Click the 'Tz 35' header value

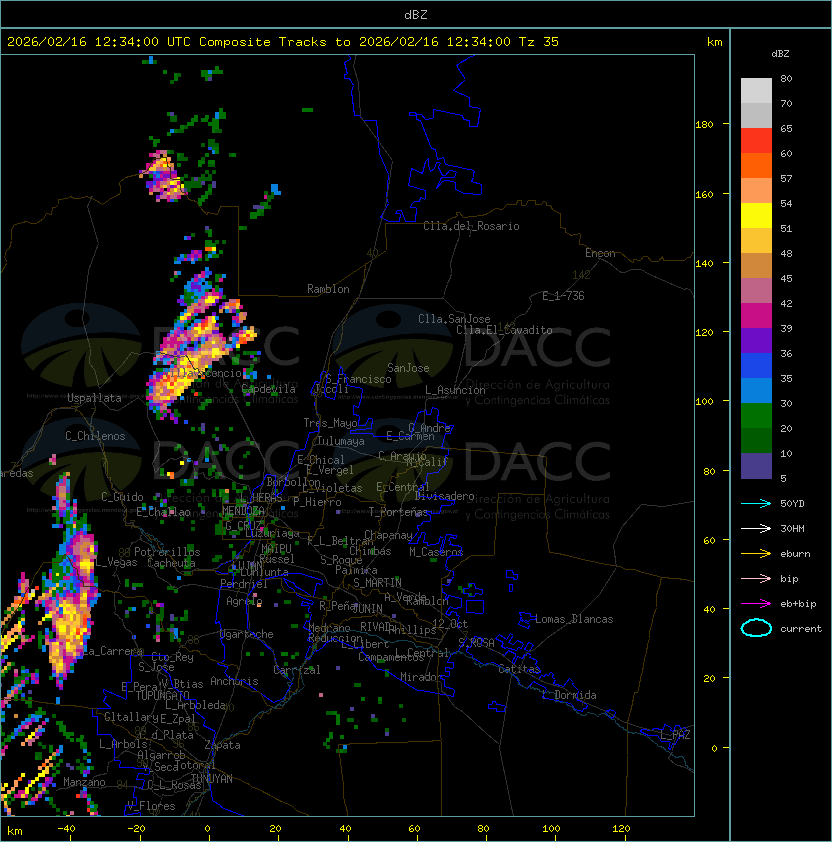click(x=539, y=42)
